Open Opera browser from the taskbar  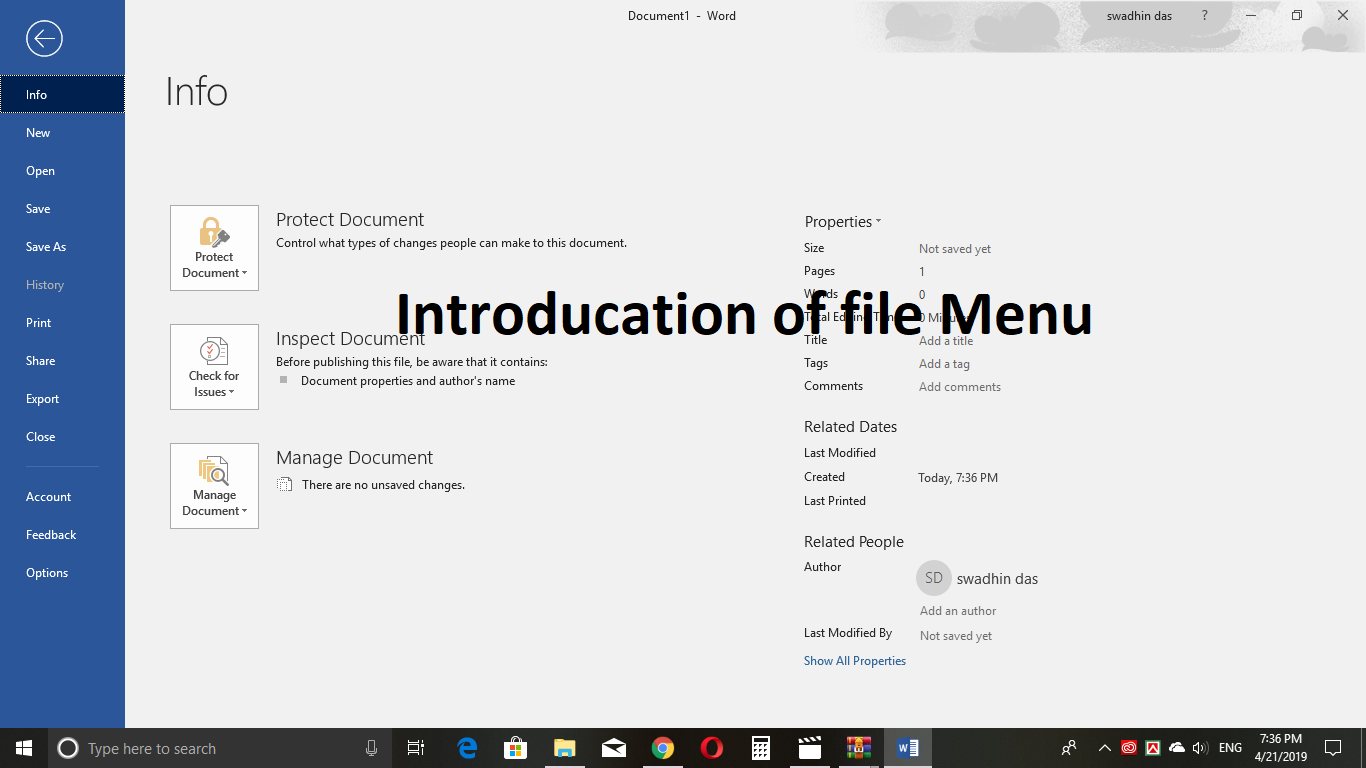coord(711,747)
